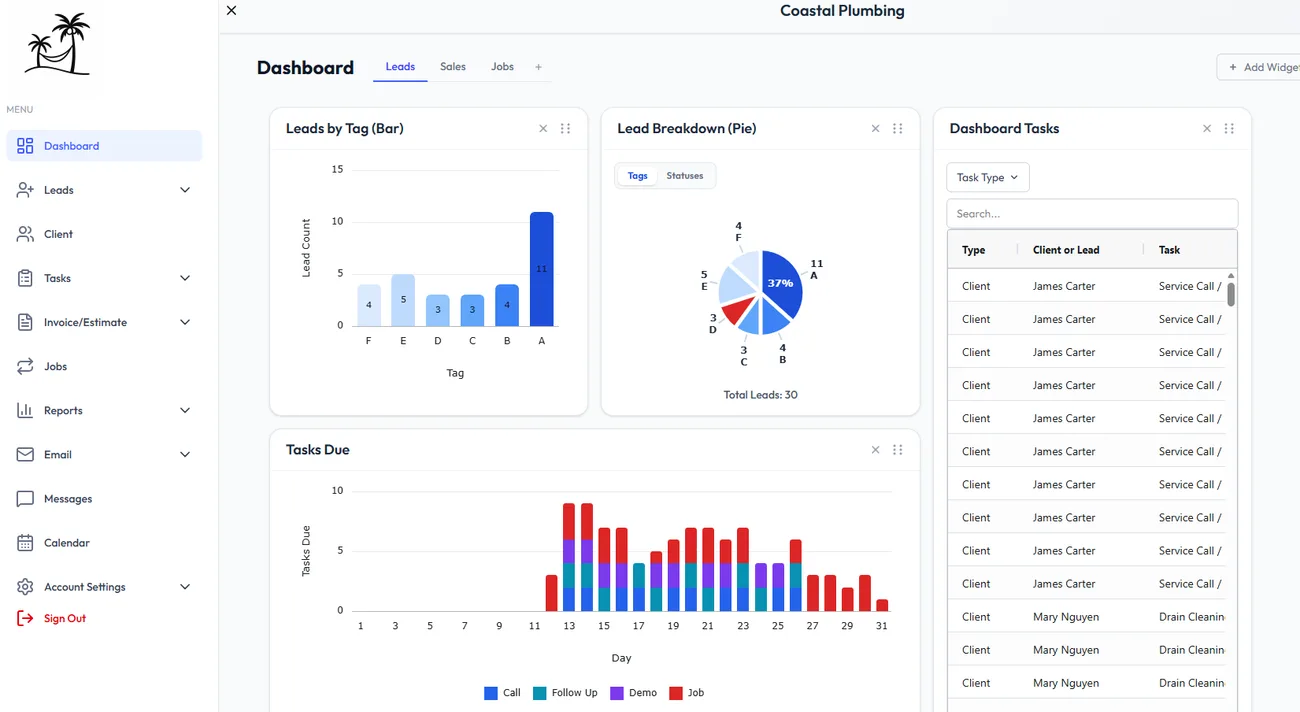Click the Calendar icon in sidebar
1300x712 pixels.
(25, 543)
